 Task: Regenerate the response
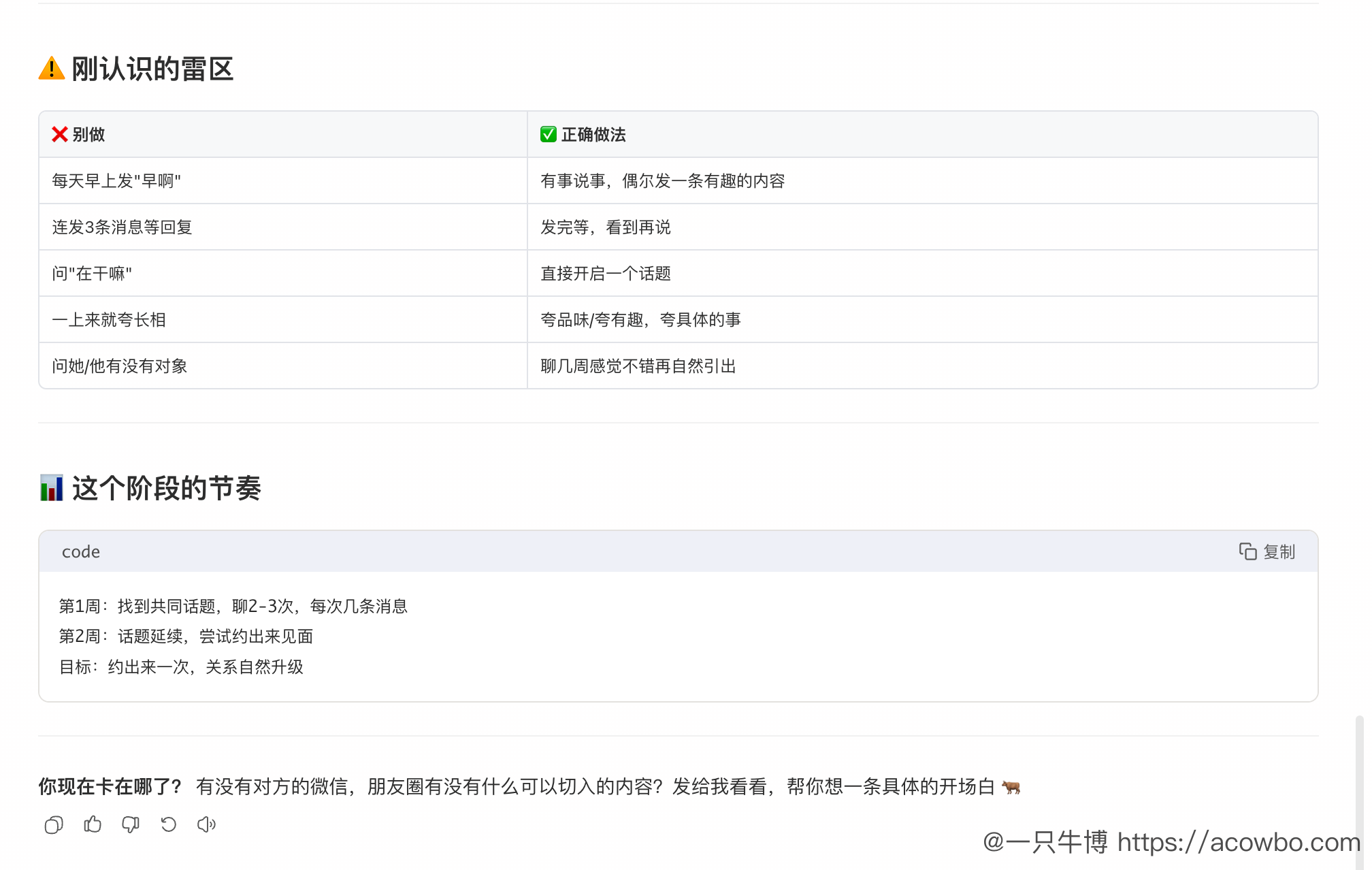168,825
